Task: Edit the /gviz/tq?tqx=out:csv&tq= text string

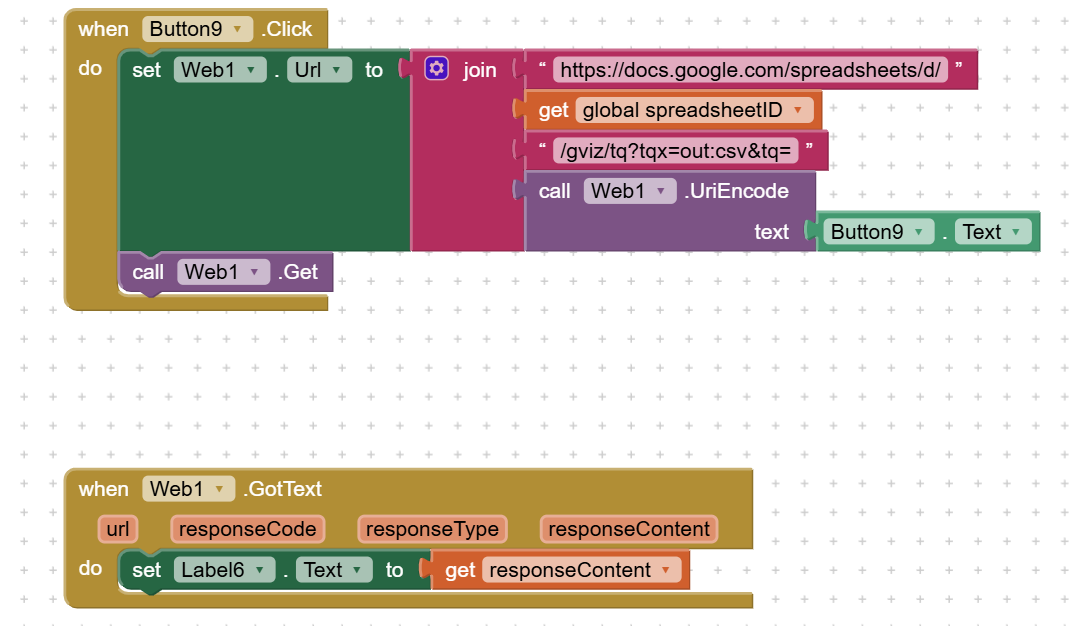Action: [675, 151]
